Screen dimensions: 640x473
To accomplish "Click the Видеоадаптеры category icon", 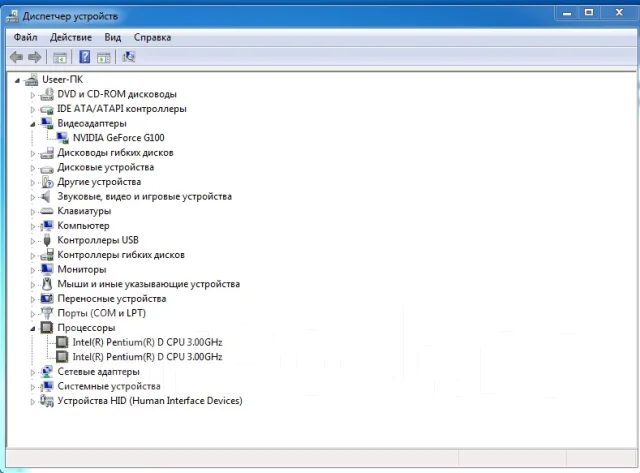I will [47, 124].
